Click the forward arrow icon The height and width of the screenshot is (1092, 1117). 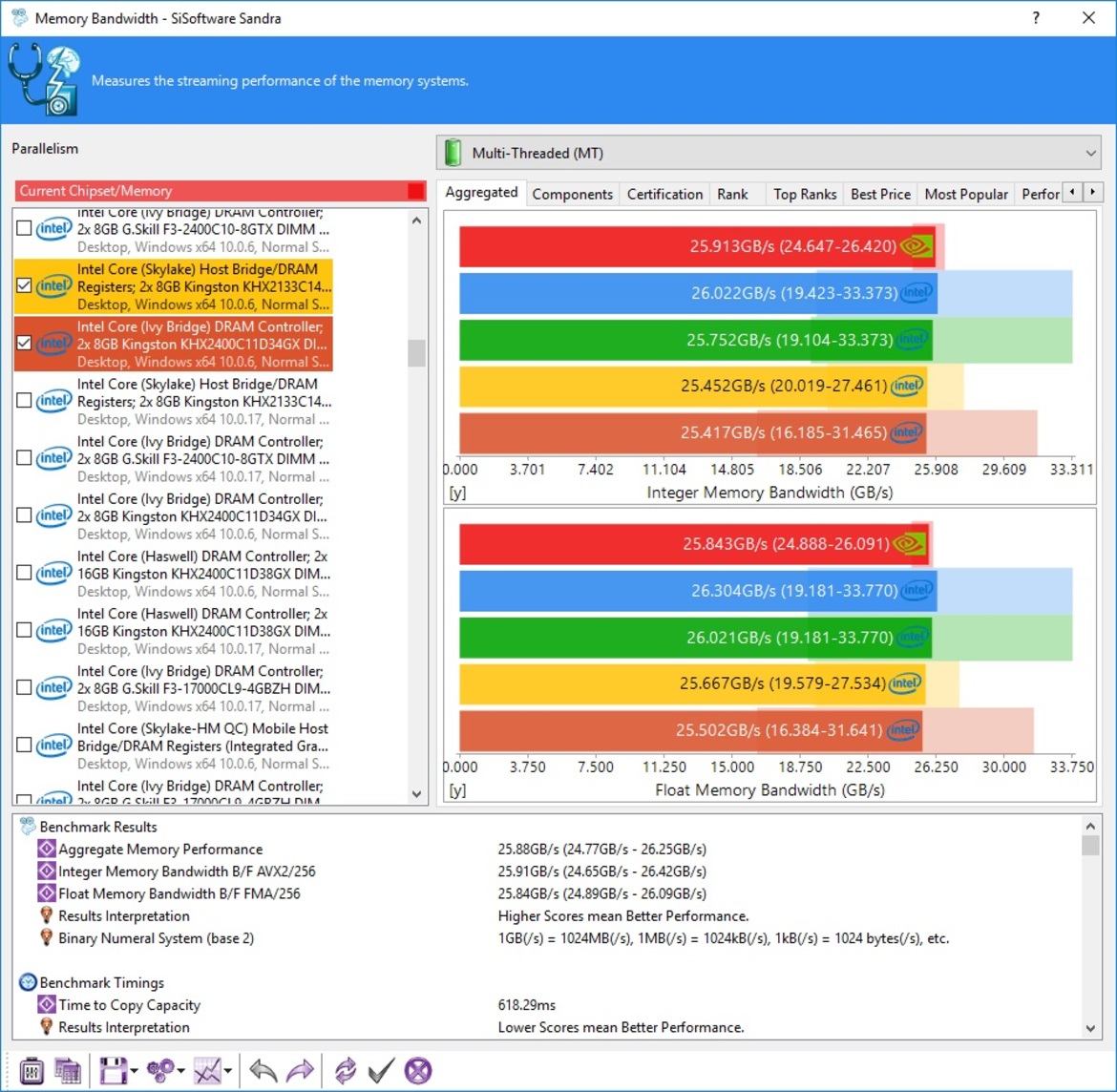(x=300, y=1071)
